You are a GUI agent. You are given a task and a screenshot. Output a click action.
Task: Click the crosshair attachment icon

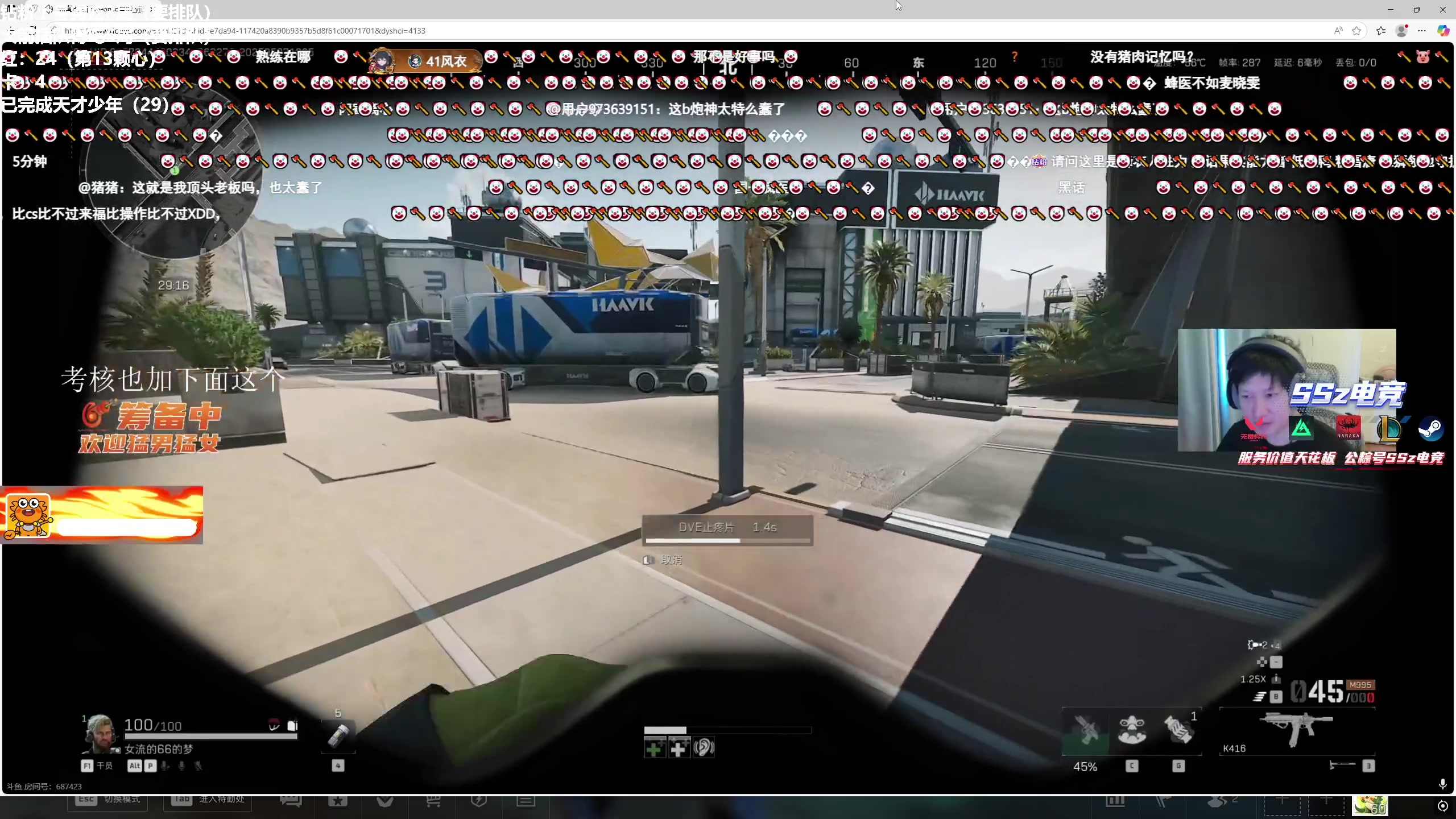click(x=1261, y=662)
